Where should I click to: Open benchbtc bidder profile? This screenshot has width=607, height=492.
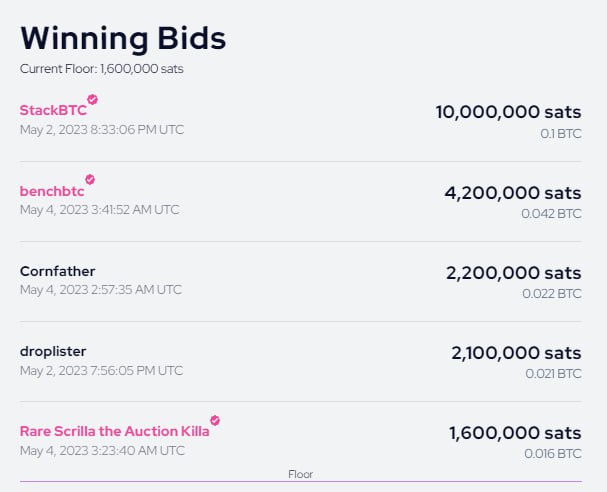(x=52, y=191)
